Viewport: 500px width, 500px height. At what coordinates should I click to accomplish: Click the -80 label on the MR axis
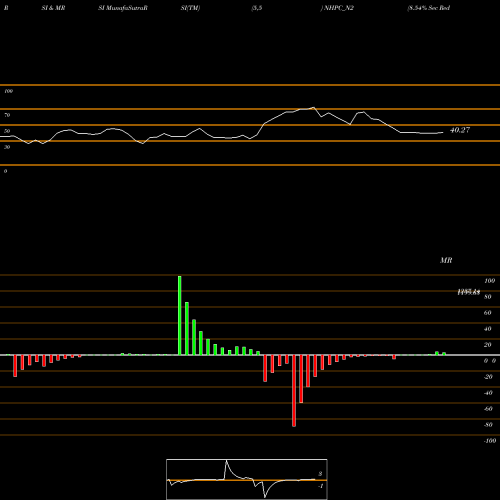point(488,425)
